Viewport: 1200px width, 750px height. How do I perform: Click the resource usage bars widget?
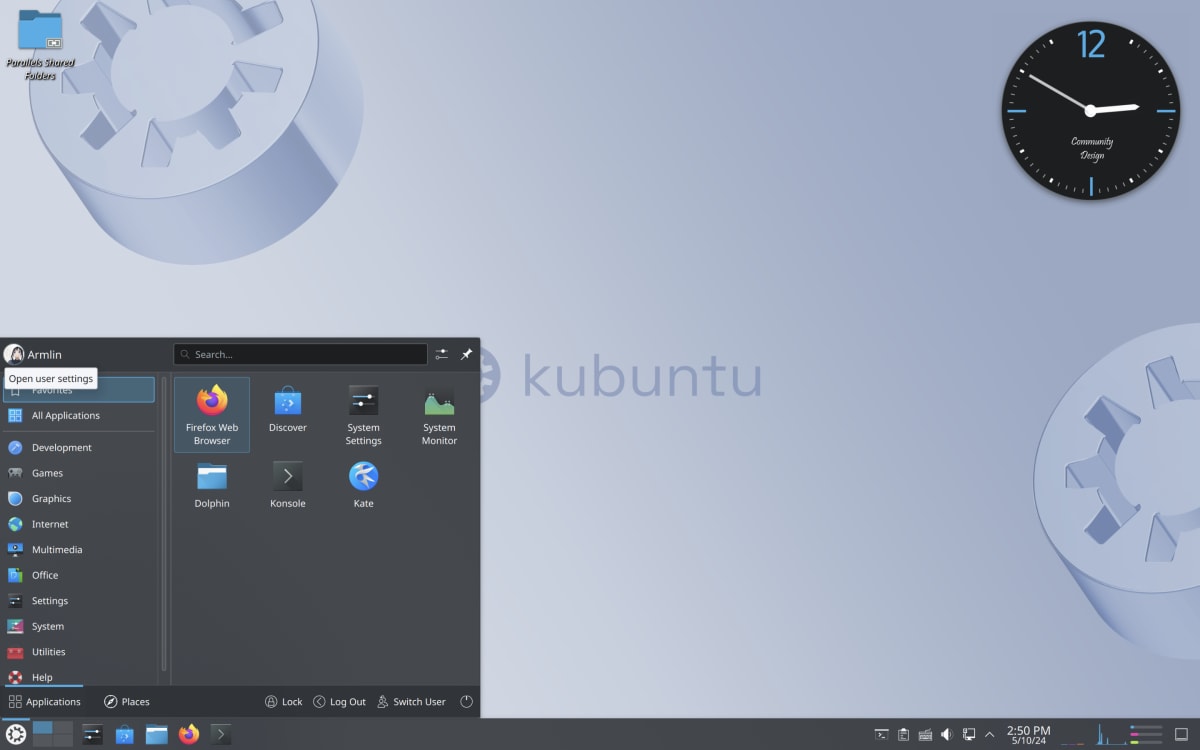1146,735
